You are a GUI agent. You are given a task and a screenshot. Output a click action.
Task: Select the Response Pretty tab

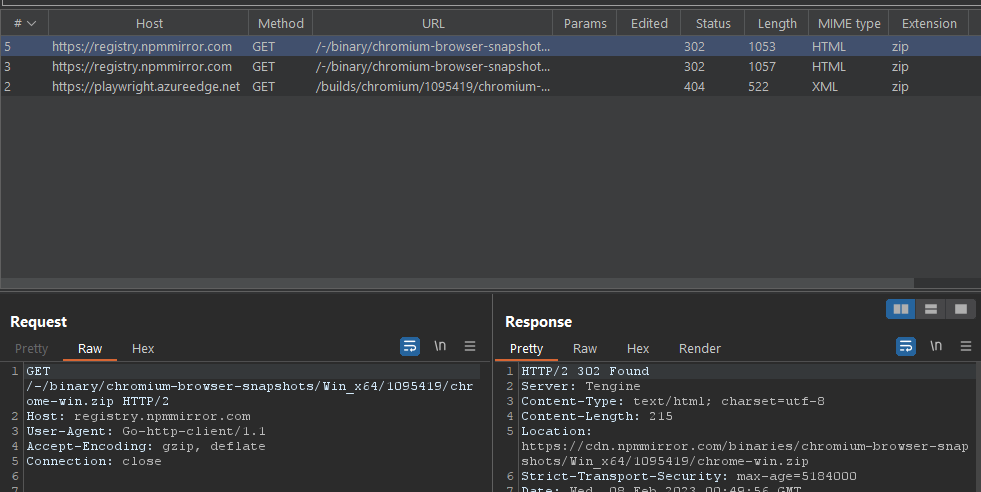526,349
